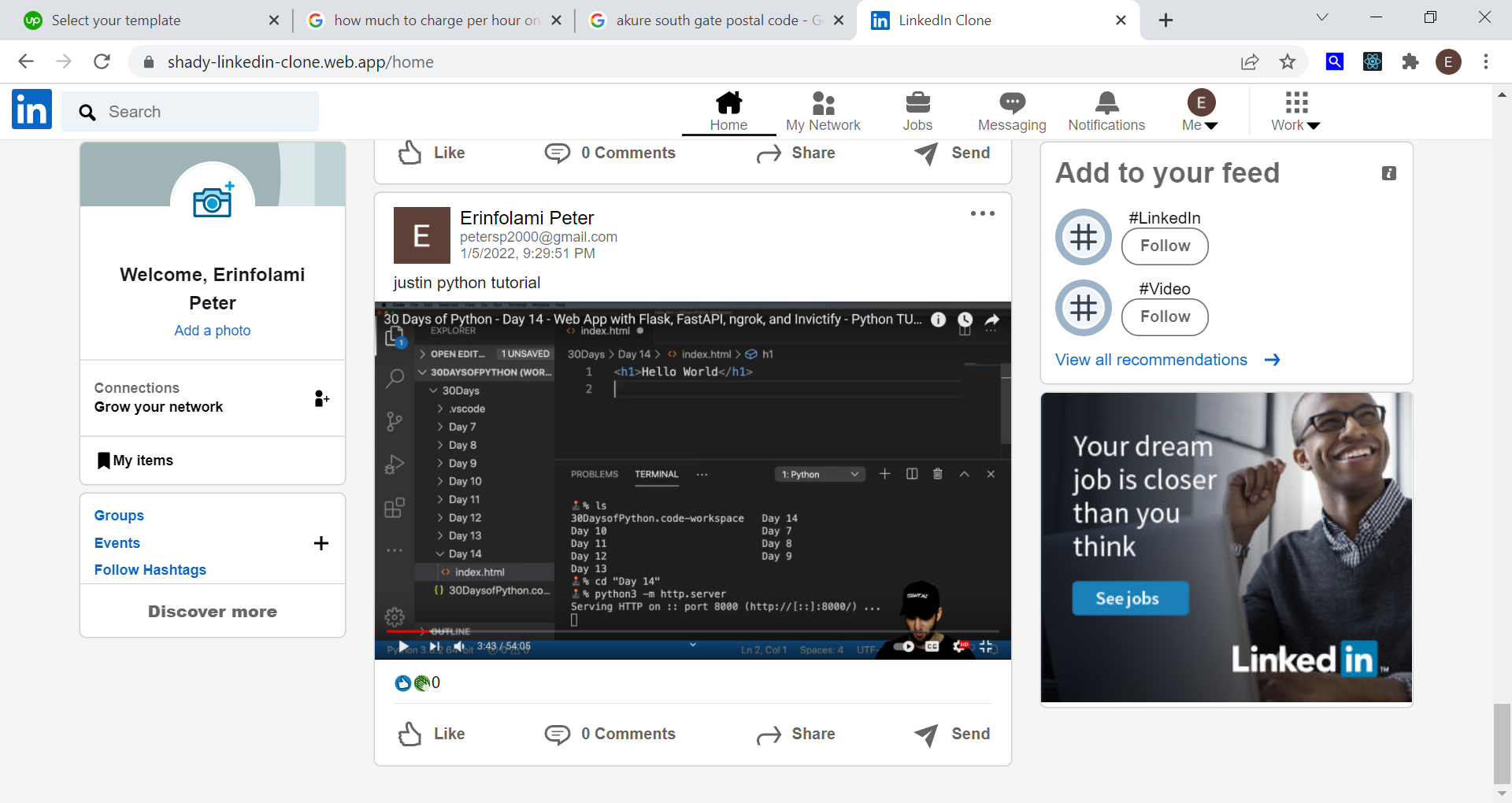
Task: Open the Jobs navigation item
Action: pyautogui.click(x=917, y=112)
